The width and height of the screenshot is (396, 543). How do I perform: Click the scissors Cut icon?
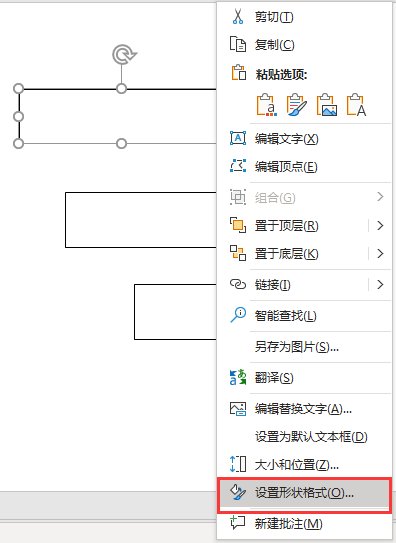pos(238,16)
